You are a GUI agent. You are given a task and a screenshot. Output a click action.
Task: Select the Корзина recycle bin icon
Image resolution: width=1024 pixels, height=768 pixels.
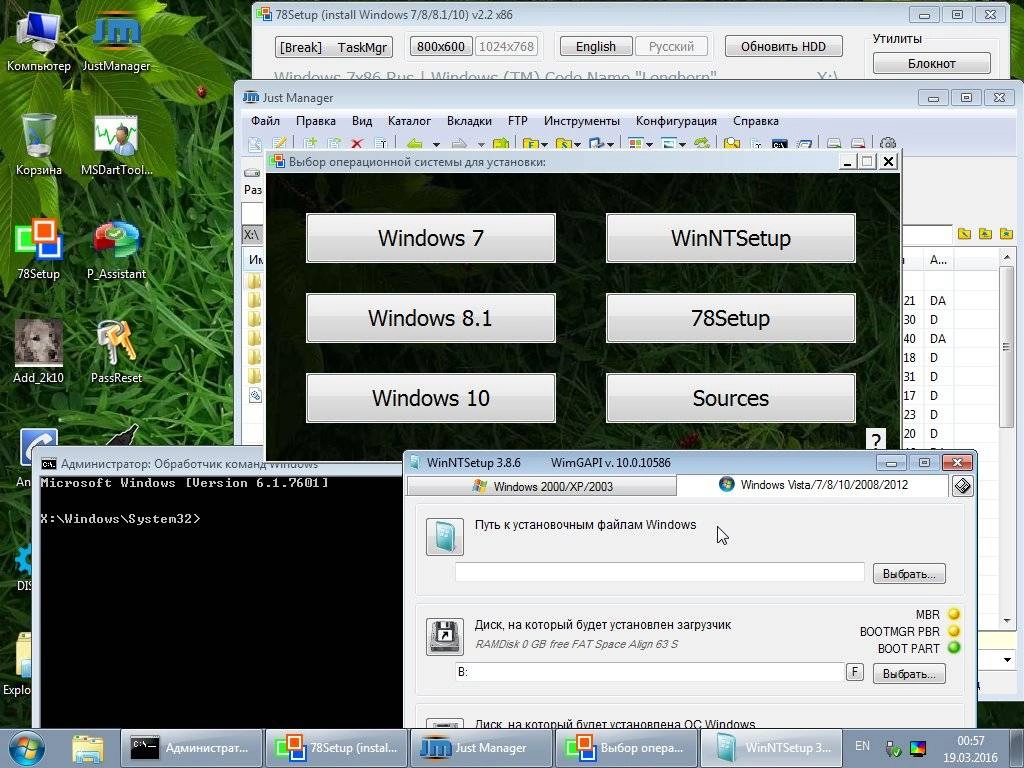point(38,144)
